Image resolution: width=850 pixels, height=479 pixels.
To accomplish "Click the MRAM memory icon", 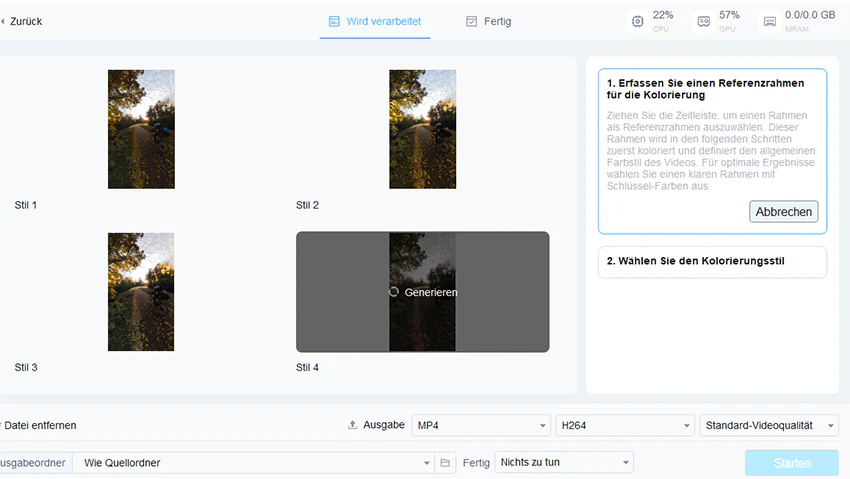I will click(770, 22).
